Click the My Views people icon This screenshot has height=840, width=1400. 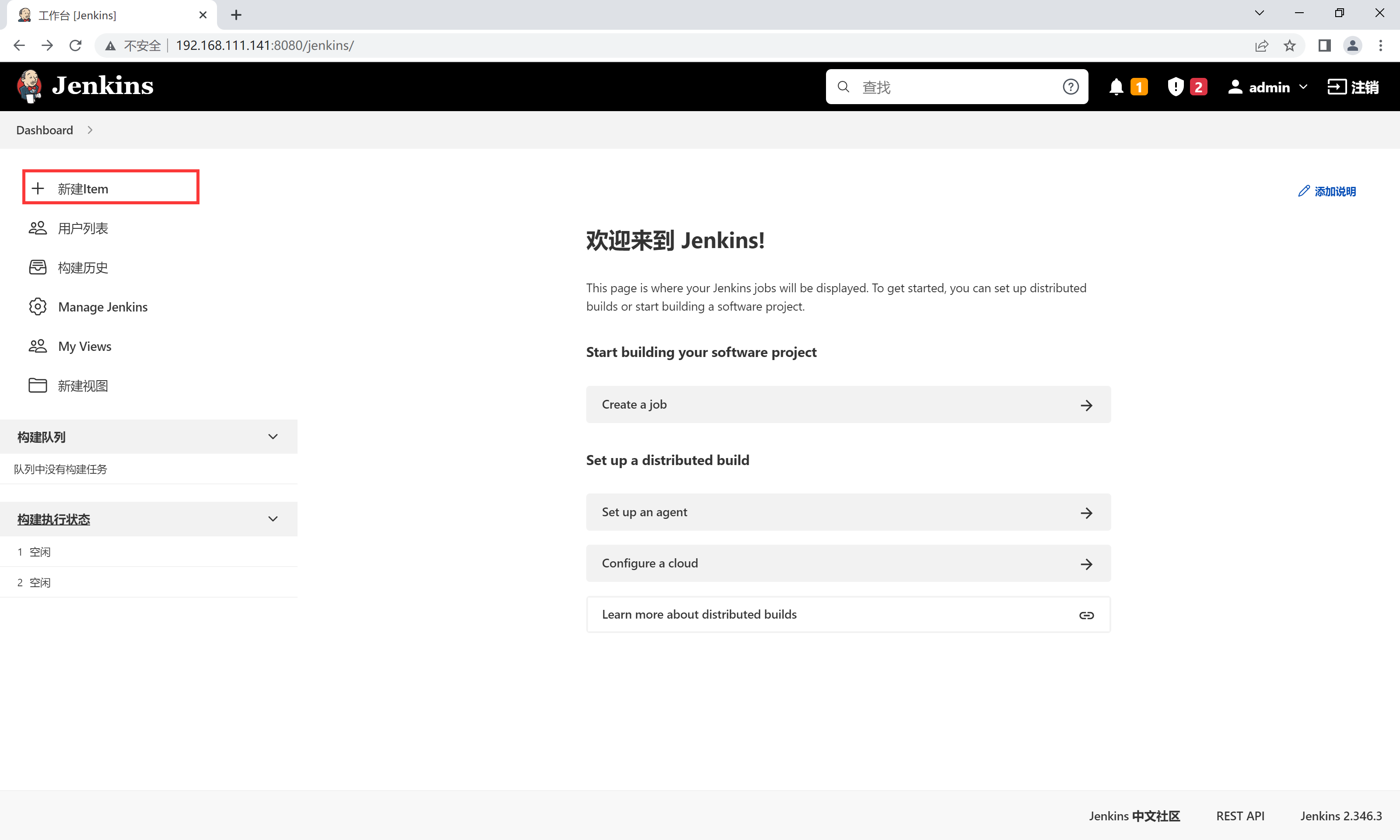(38, 346)
